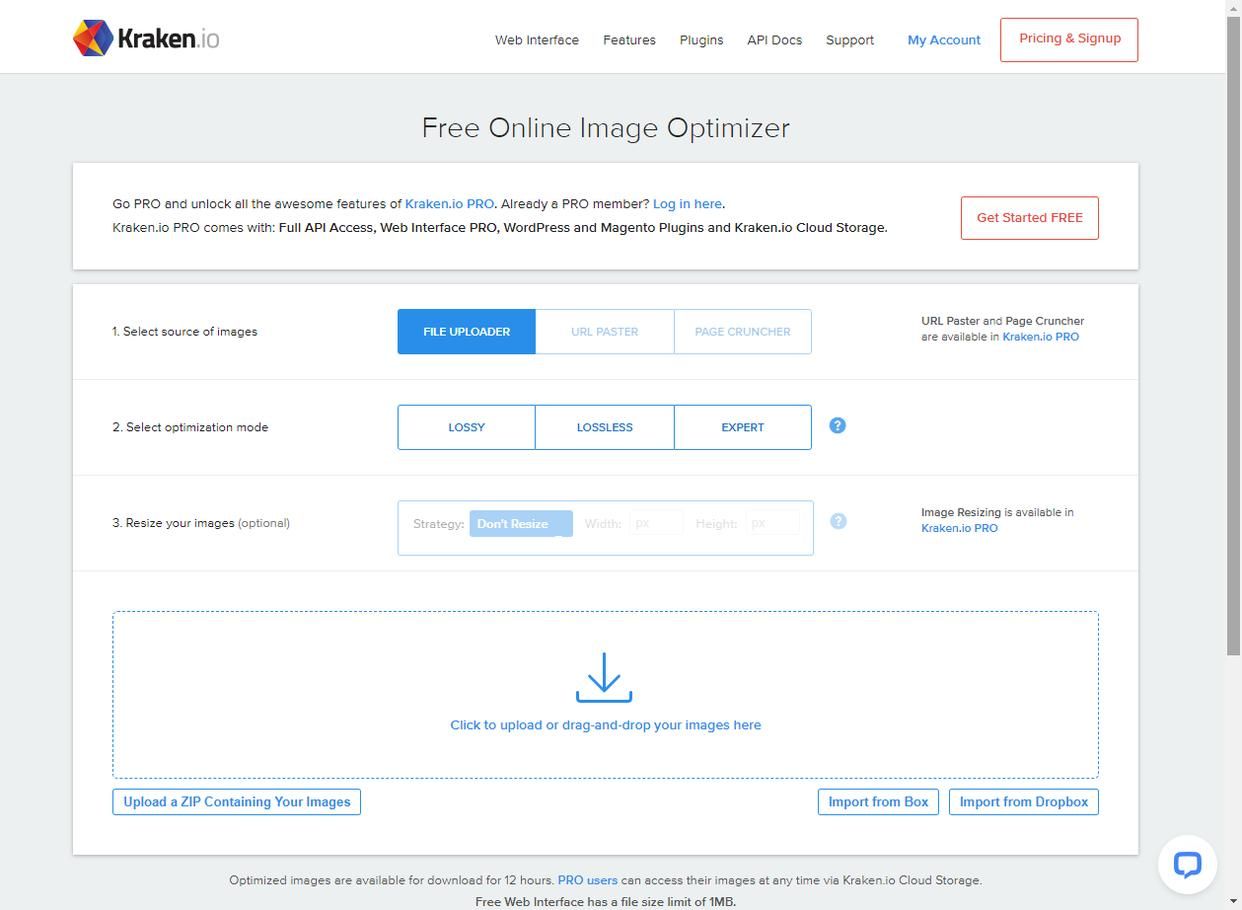The width and height of the screenshot is (1242, 910).
Task: Click Log in here link
Action: (x=687, y=204)
